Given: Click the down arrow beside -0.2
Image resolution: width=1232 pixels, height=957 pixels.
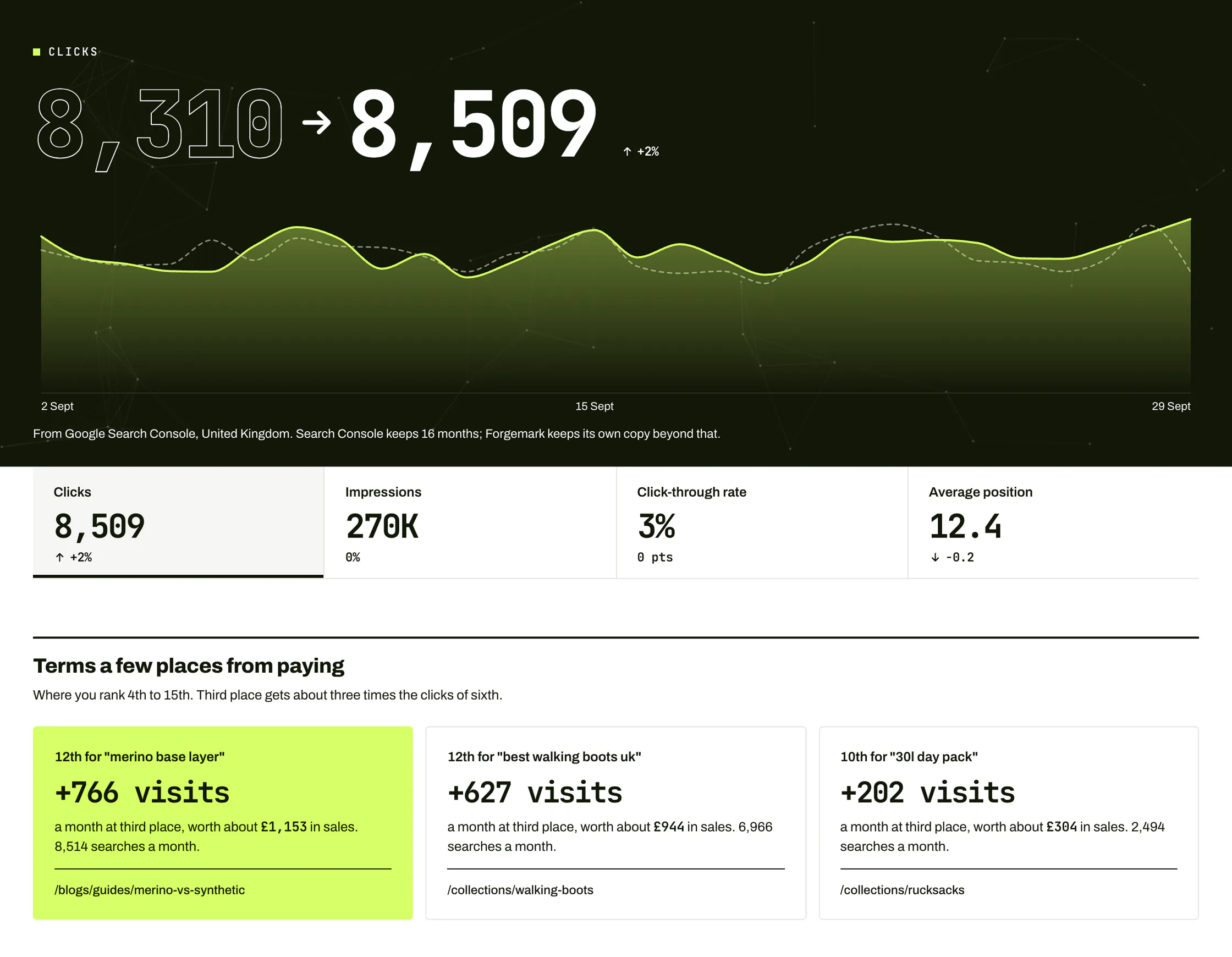Looking at the screenshot, I should coord(934,558).
